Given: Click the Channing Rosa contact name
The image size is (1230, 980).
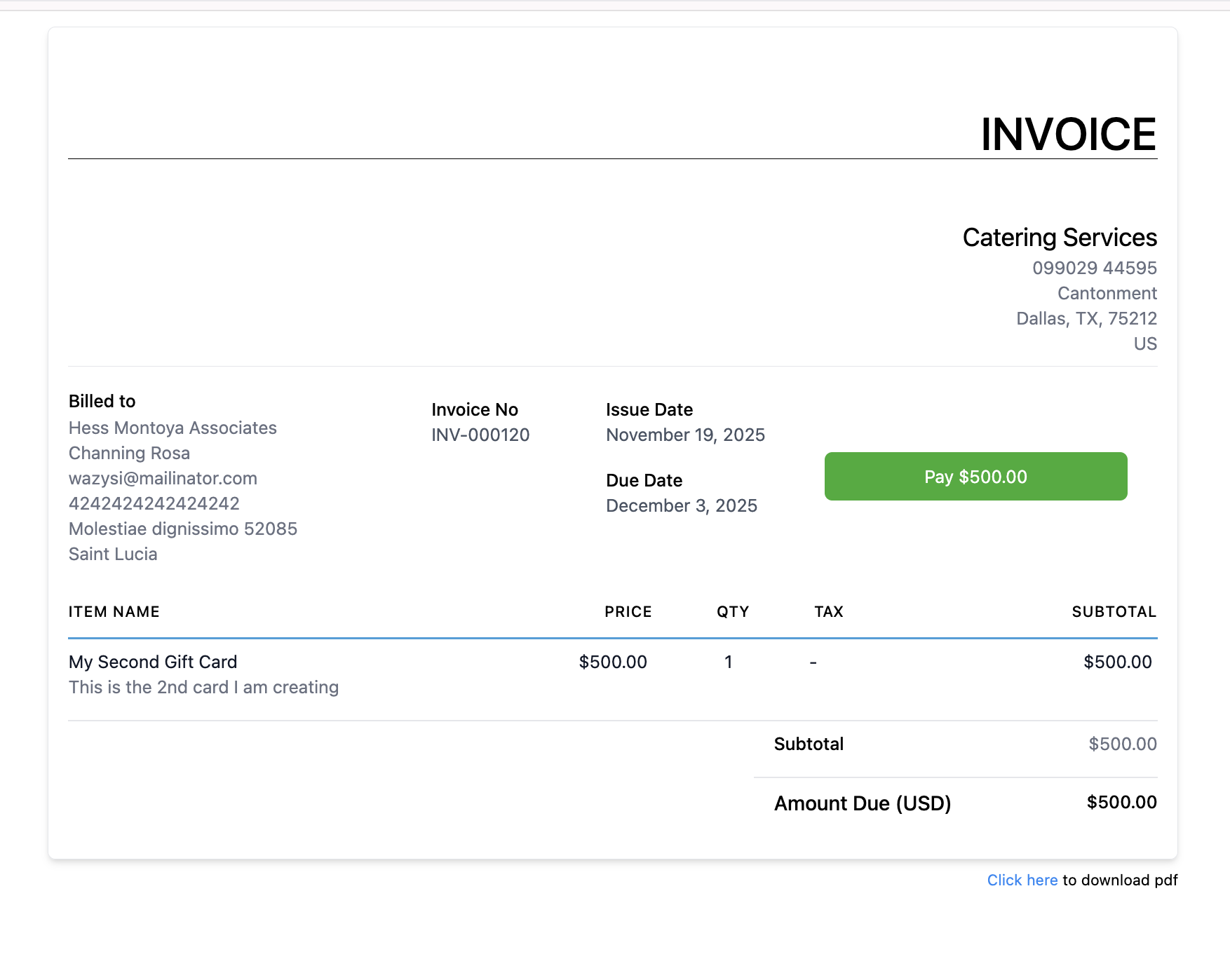Looking at the screenshot, I should point(129,453).
